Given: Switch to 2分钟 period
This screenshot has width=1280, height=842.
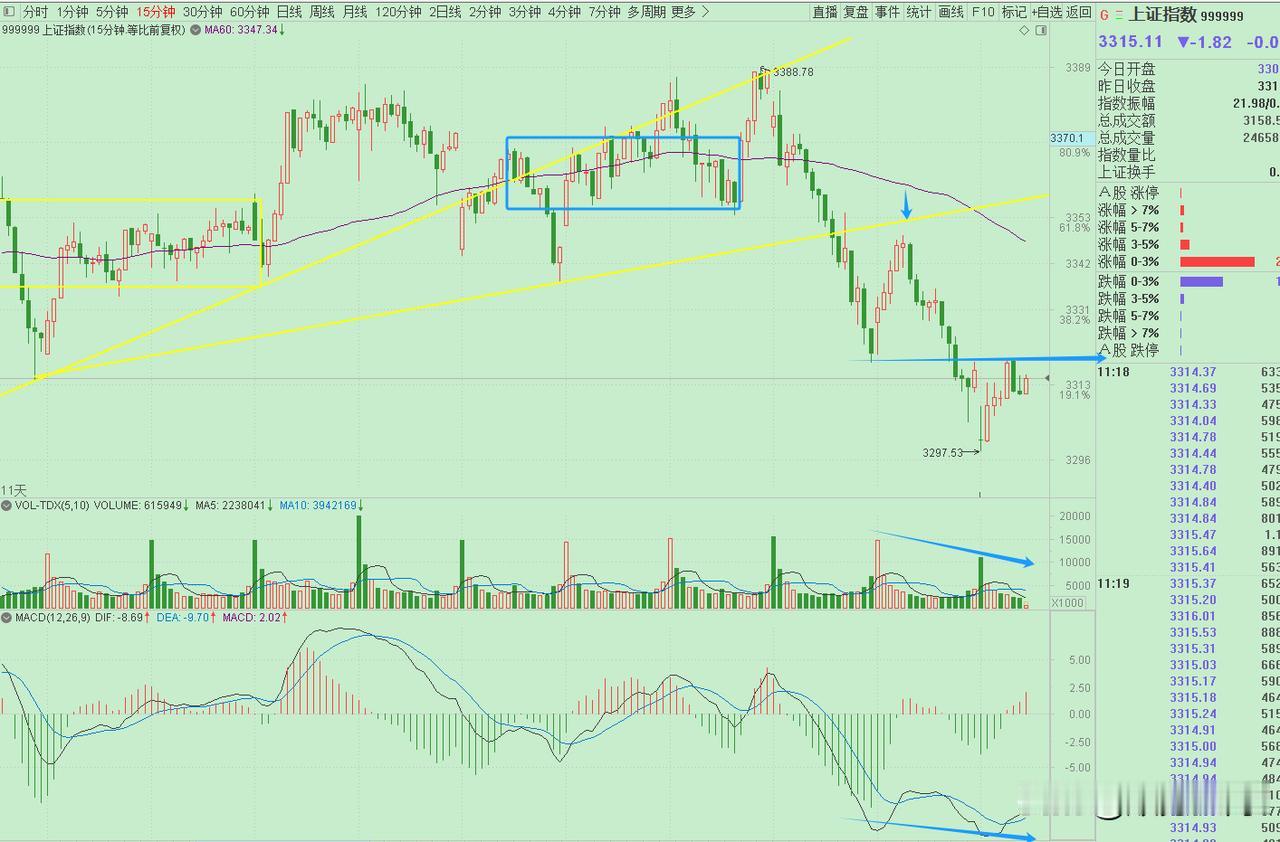Looking at the screenshot, I should tap(484, 12).
